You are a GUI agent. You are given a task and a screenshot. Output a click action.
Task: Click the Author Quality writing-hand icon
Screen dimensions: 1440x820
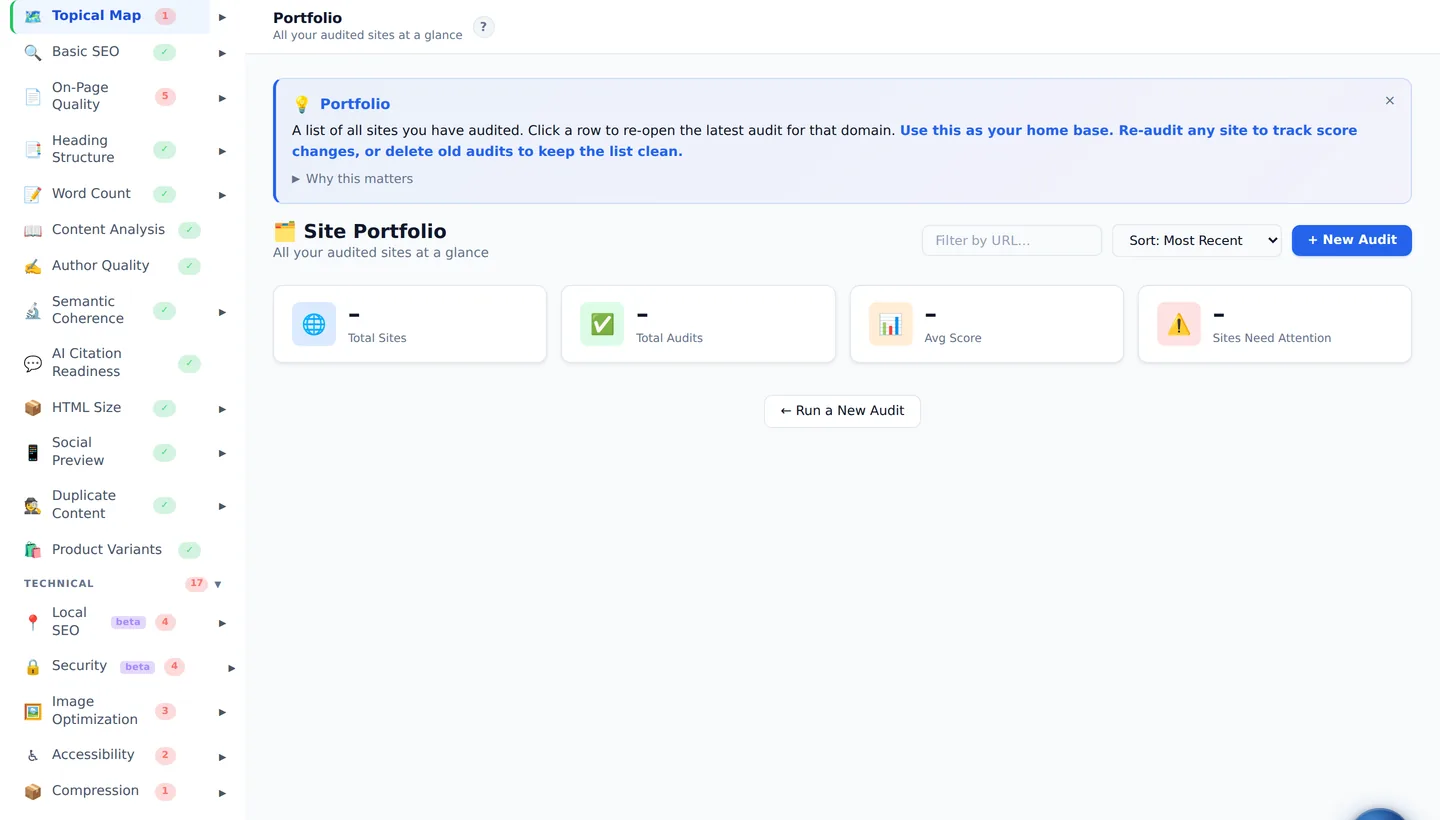(x=33, y=266)
